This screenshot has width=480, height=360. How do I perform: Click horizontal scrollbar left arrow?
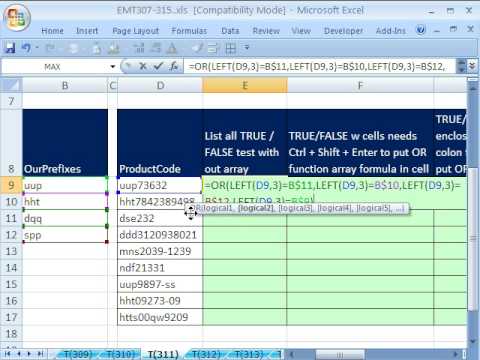[x=292, y=354]
